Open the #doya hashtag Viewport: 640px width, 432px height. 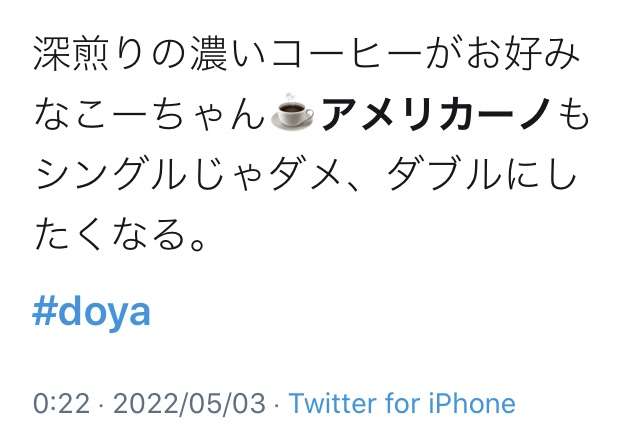(91, 313)
